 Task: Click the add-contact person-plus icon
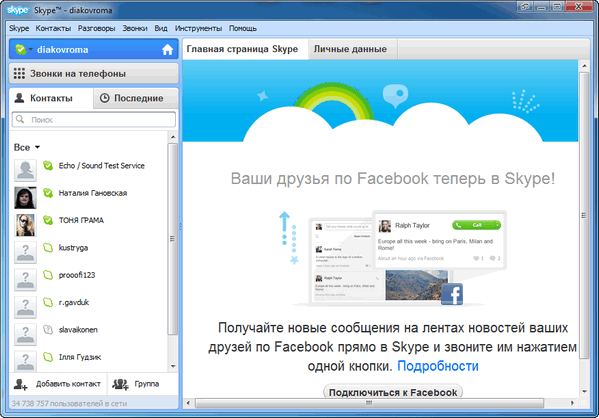(20, 384)
